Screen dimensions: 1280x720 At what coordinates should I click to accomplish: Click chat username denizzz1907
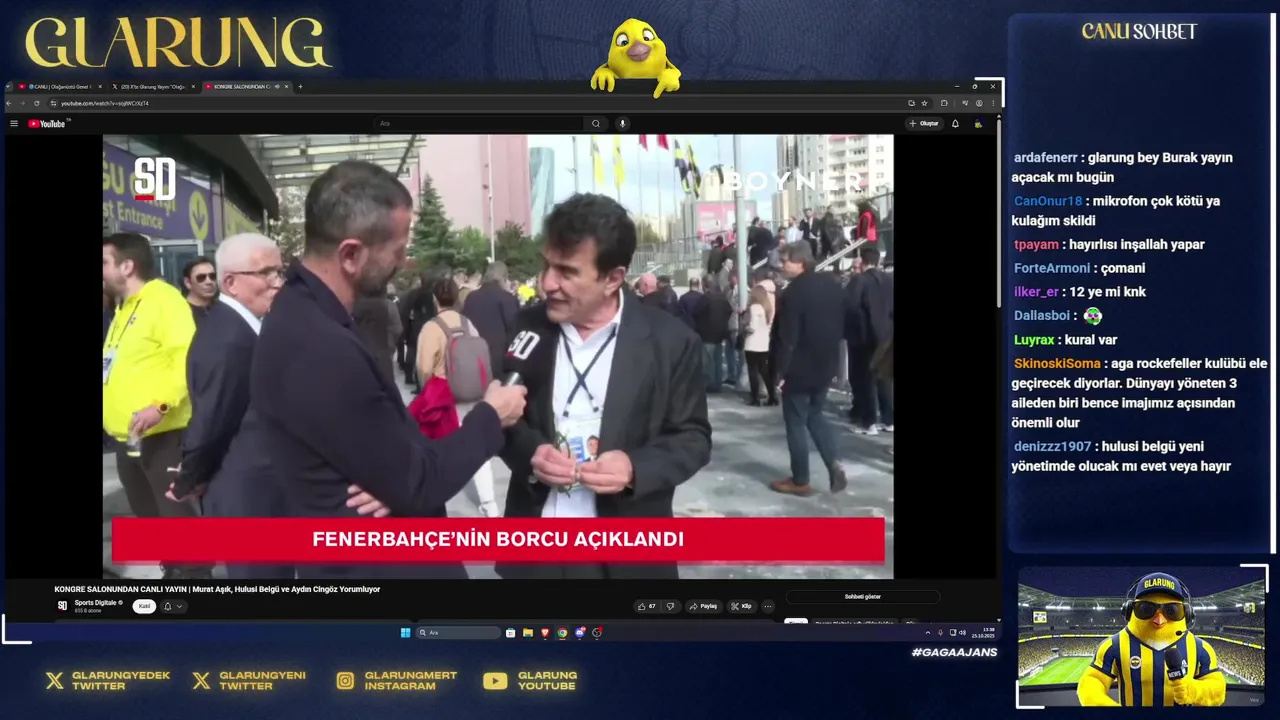click(x=1051, y=447)
